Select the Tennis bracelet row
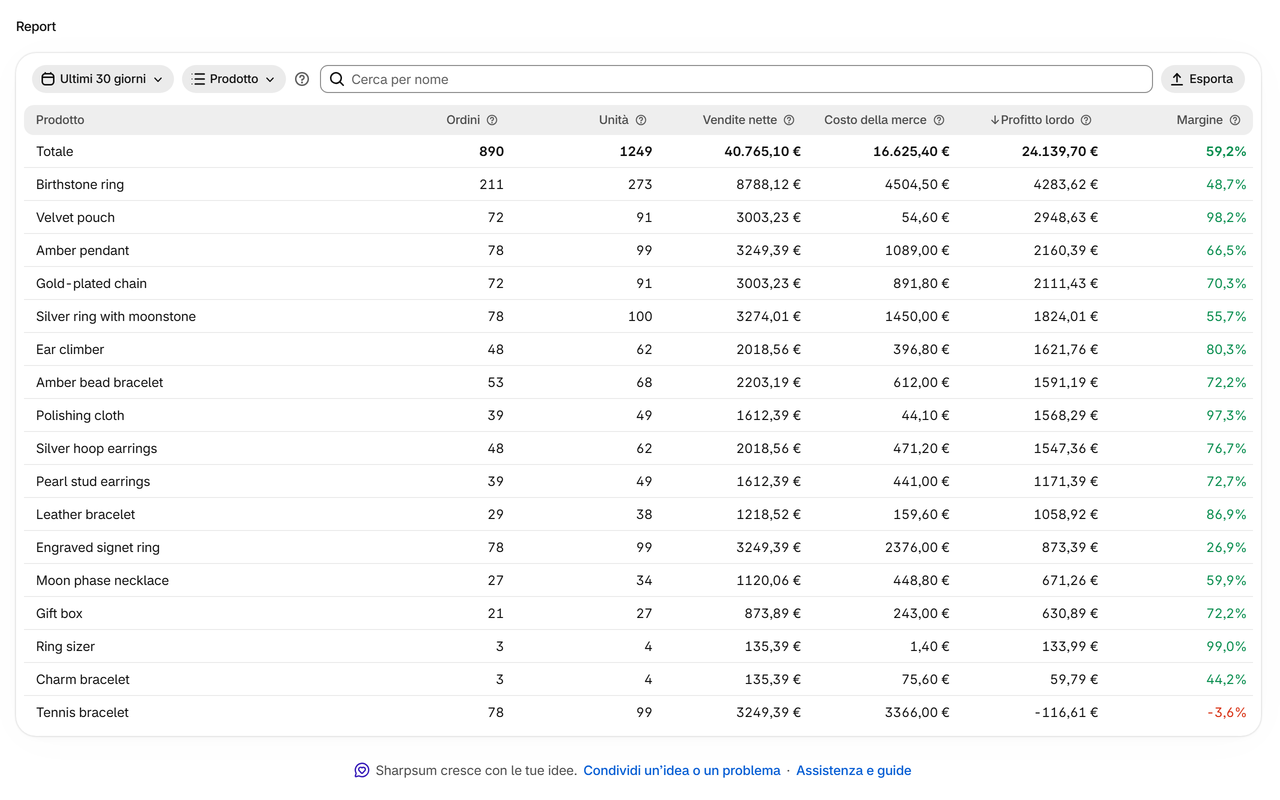 638,712
